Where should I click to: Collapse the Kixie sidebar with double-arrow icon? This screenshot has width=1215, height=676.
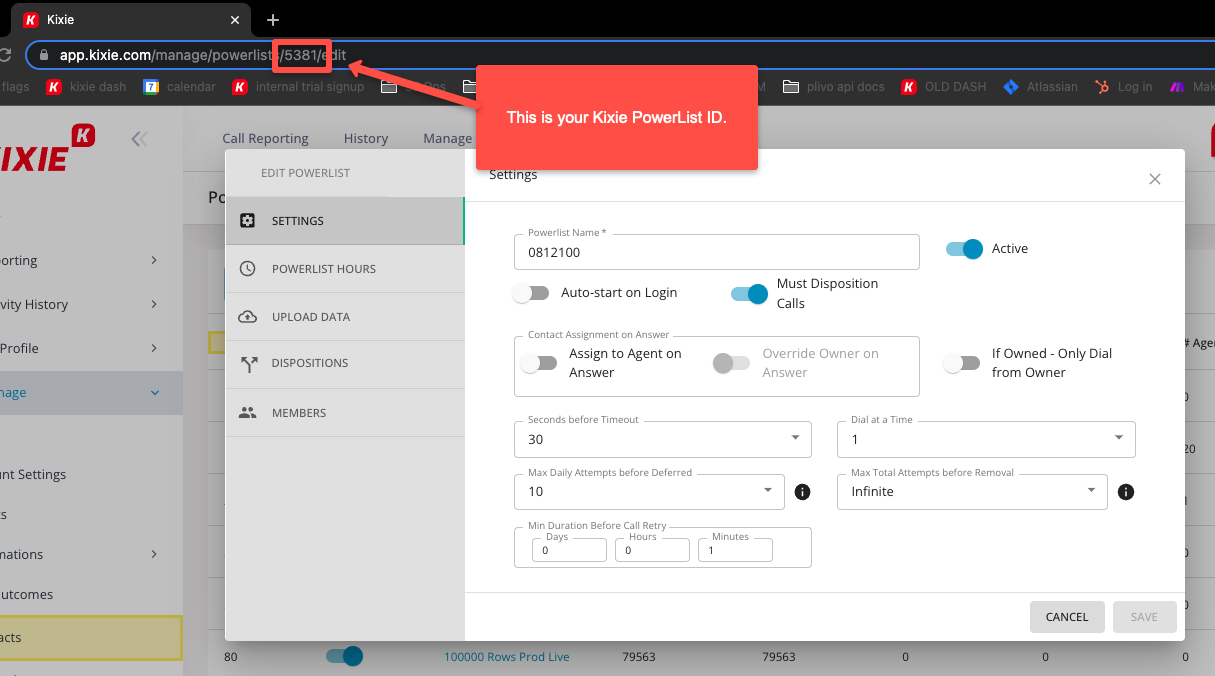point(139,139)
